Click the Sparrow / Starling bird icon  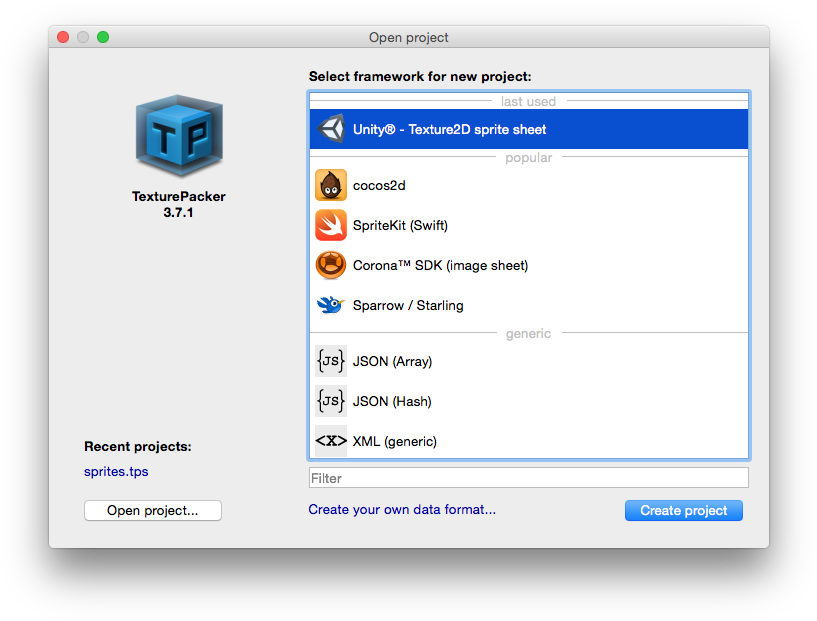pyautogui.click(x=330, y=305)
